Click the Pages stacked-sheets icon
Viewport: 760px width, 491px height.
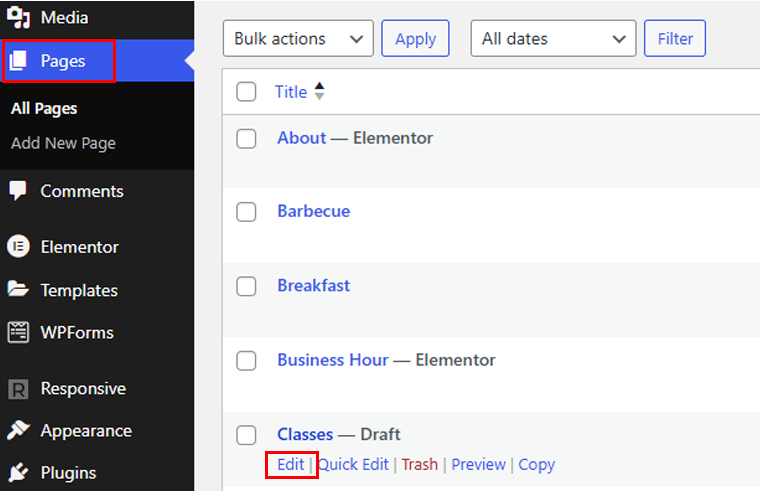[x=18, y=61]
